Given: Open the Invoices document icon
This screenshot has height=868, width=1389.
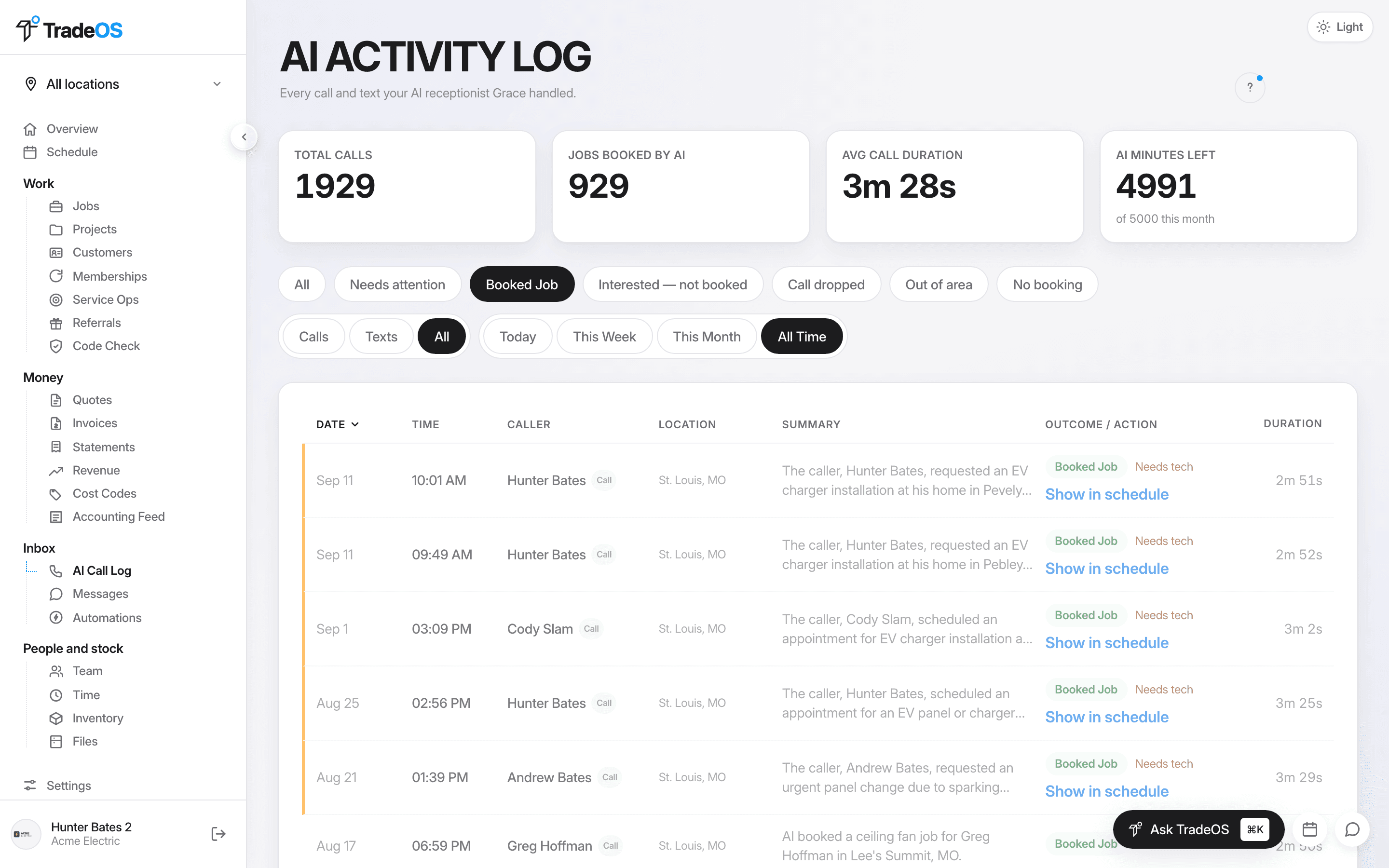Looking at the screenshot, I should 55,424.
